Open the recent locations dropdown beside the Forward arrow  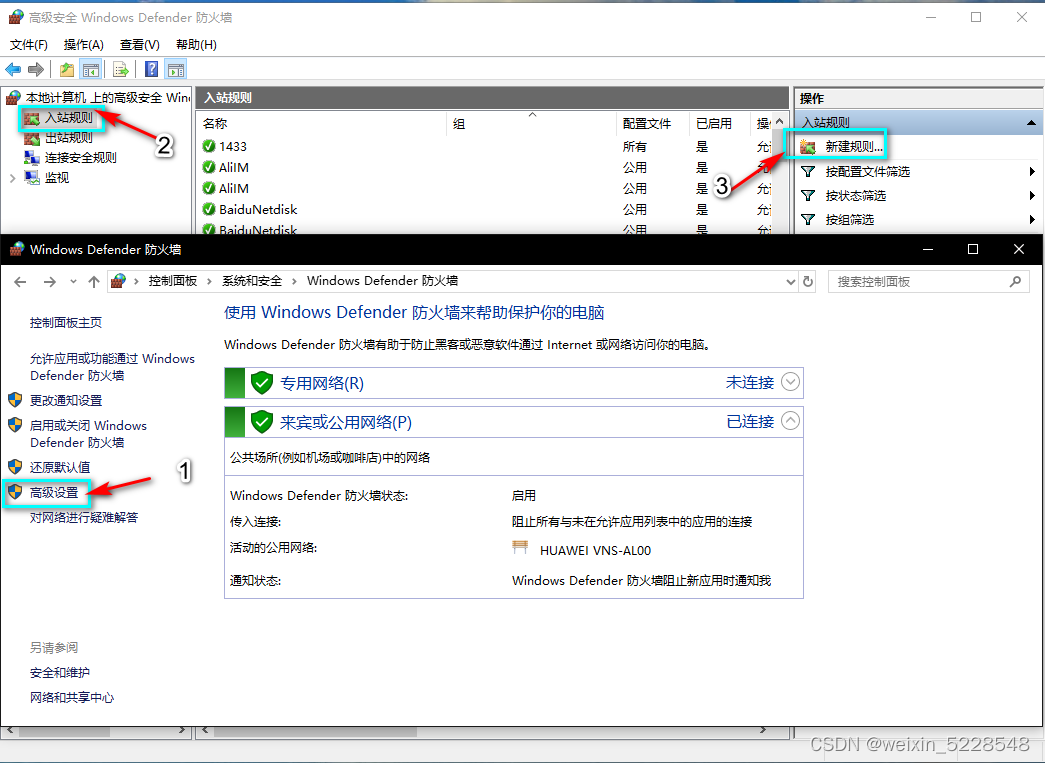[73, 282]
